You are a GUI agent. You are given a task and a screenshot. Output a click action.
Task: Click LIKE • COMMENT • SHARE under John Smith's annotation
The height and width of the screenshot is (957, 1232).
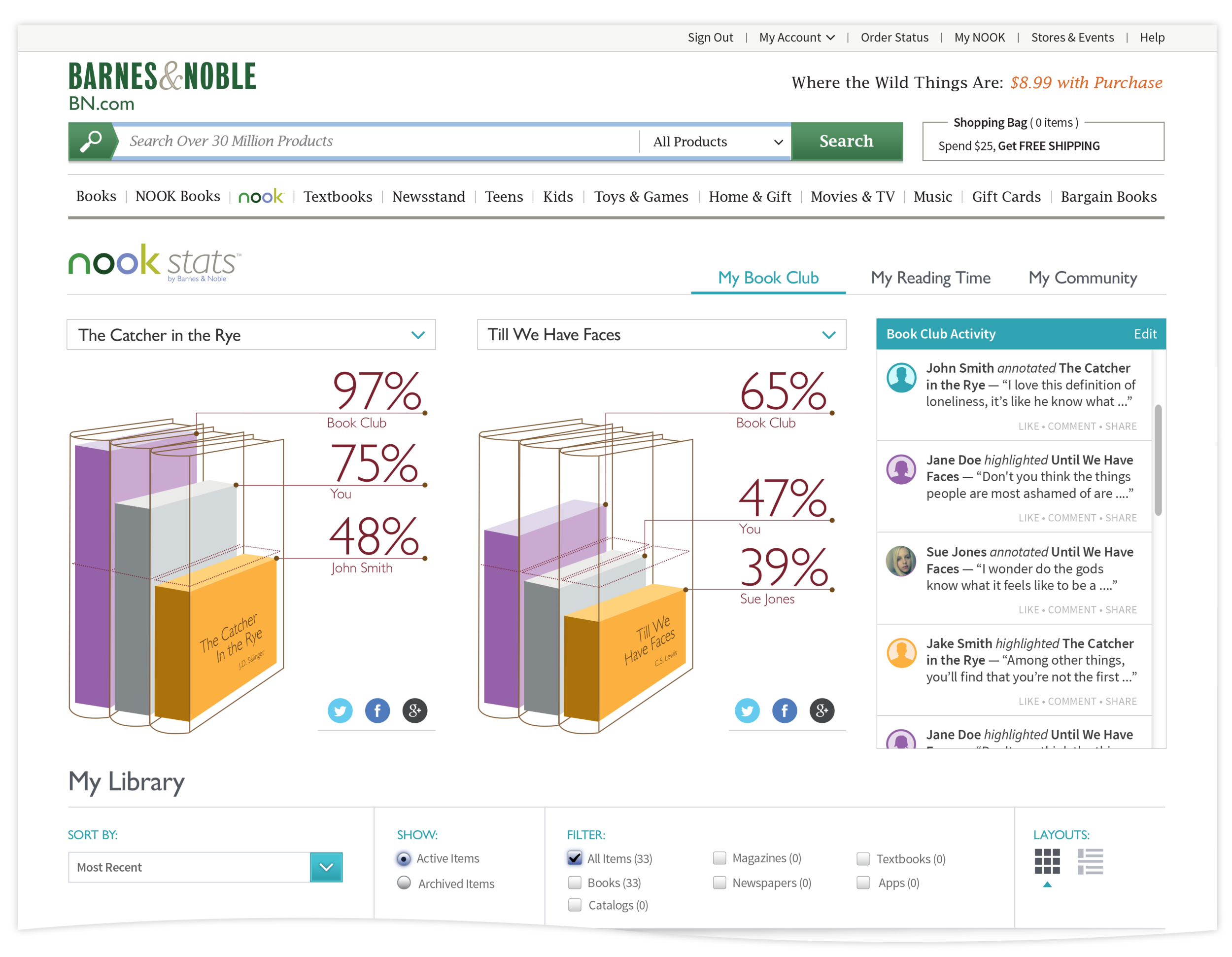(1077, 426)
